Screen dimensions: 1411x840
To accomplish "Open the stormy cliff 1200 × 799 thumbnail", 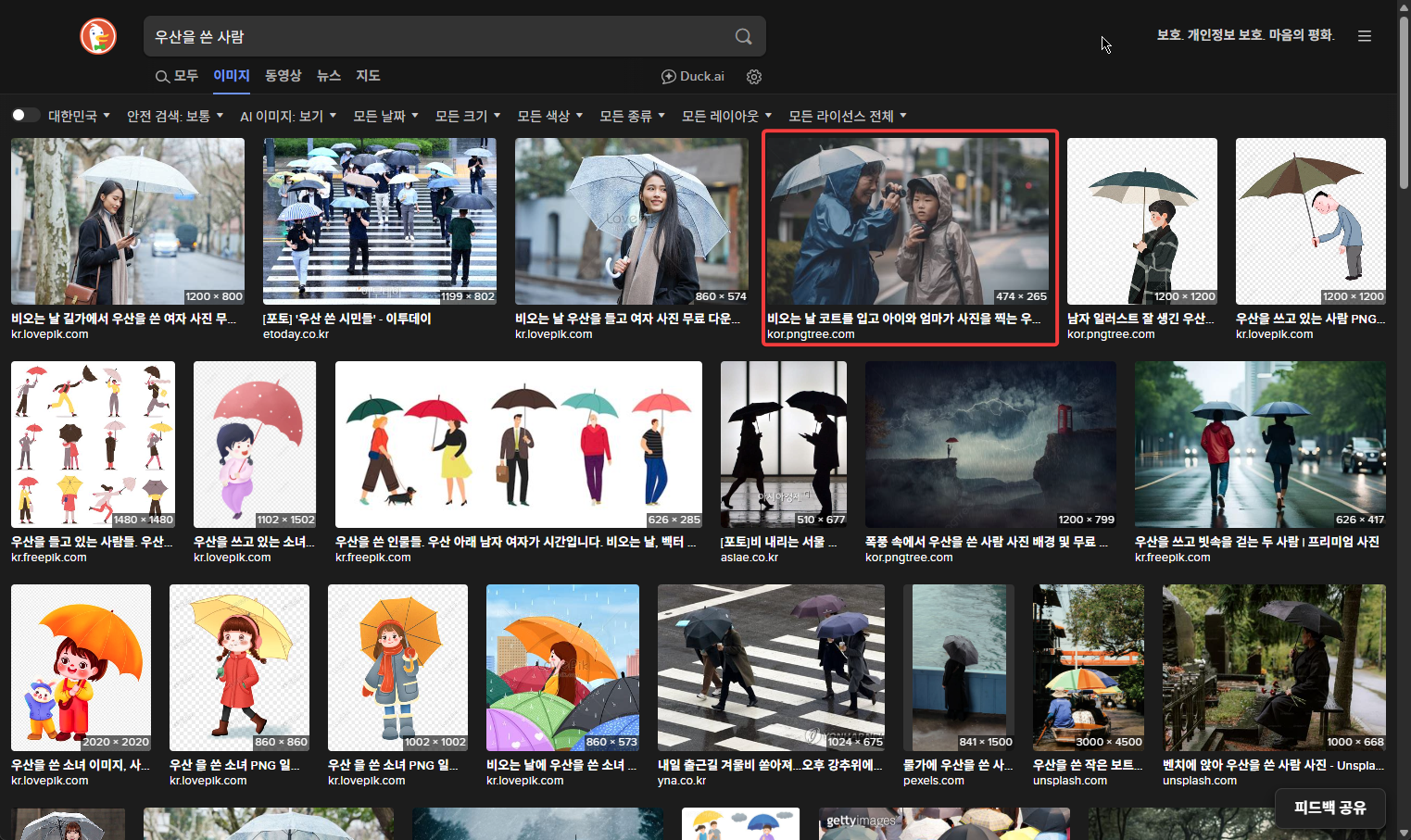I will point(990,445).
